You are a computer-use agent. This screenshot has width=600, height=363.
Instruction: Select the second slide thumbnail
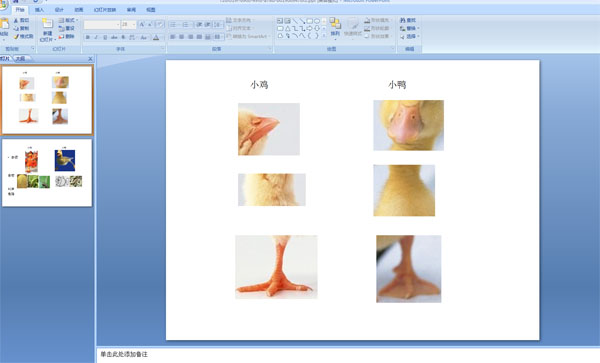pos(47,173)
